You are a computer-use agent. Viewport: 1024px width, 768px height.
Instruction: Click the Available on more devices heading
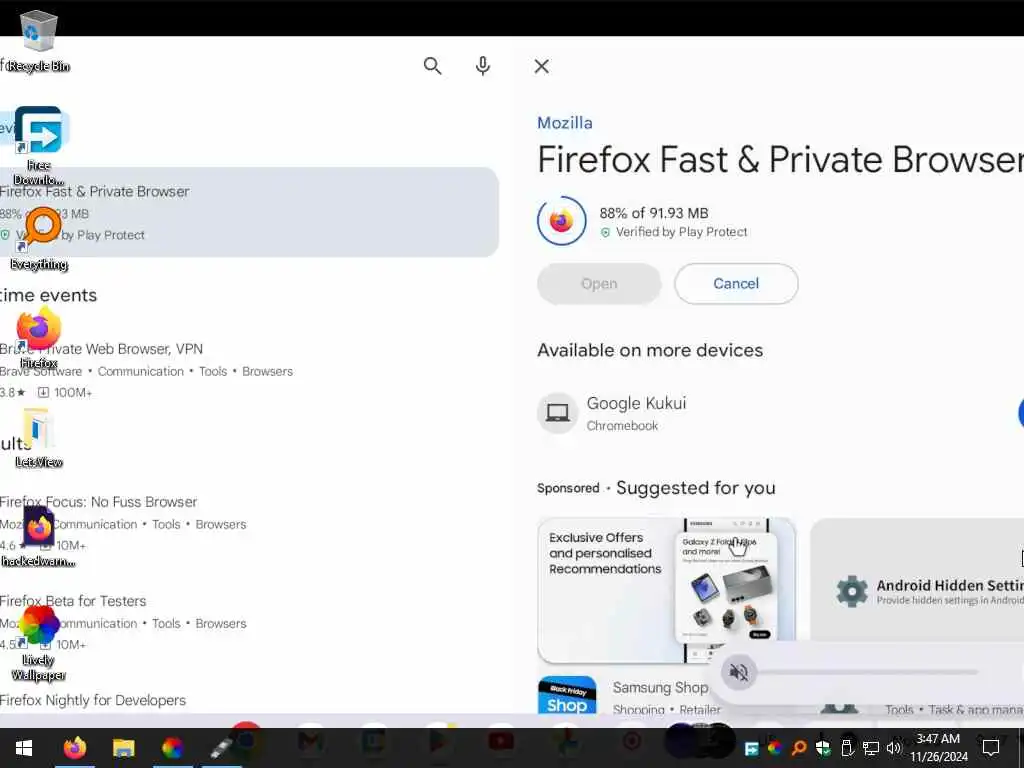(650, 350)
